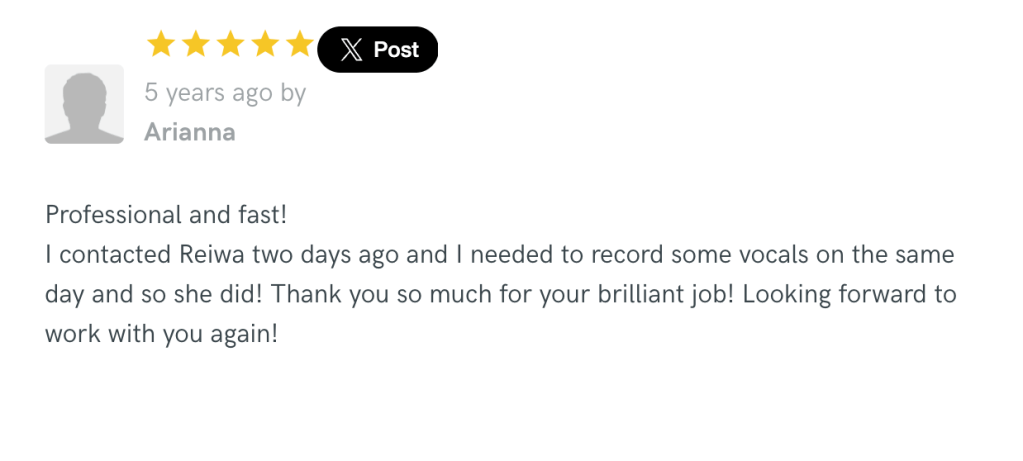
Task: Click the second gold rating star
Action: (196, 44)
